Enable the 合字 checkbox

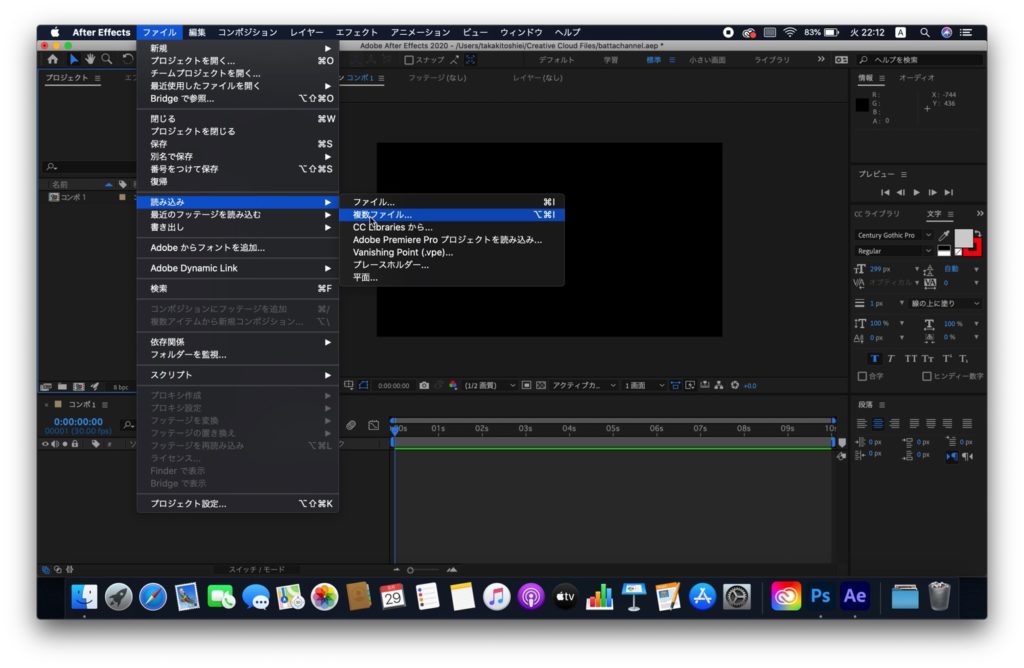862,376
